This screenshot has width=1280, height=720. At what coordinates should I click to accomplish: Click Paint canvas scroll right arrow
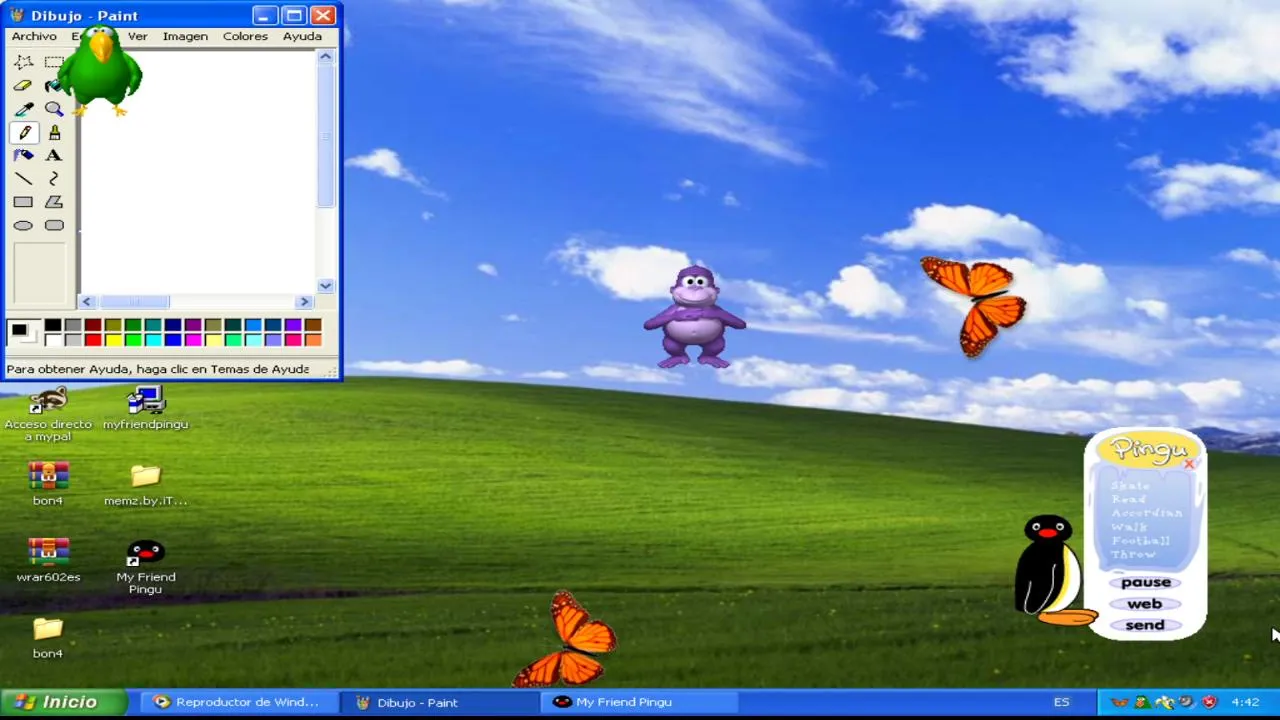tap(304, 301)
